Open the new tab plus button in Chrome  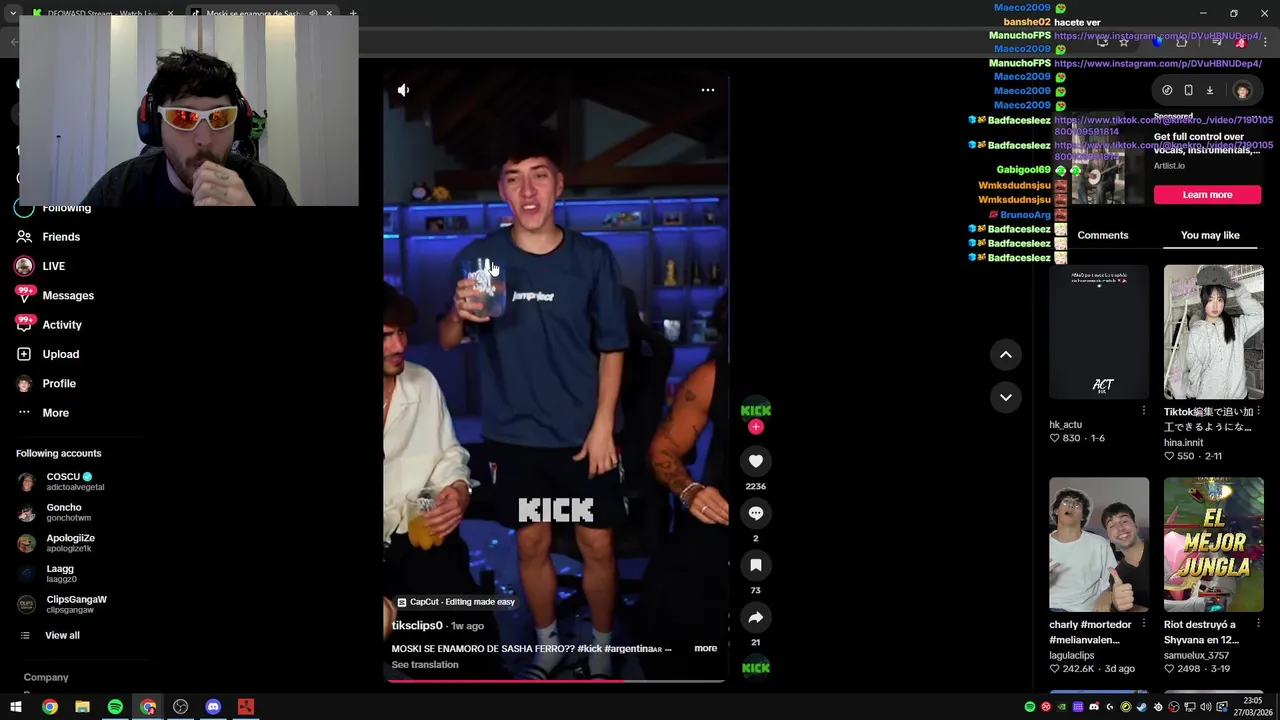coord(353,13)
